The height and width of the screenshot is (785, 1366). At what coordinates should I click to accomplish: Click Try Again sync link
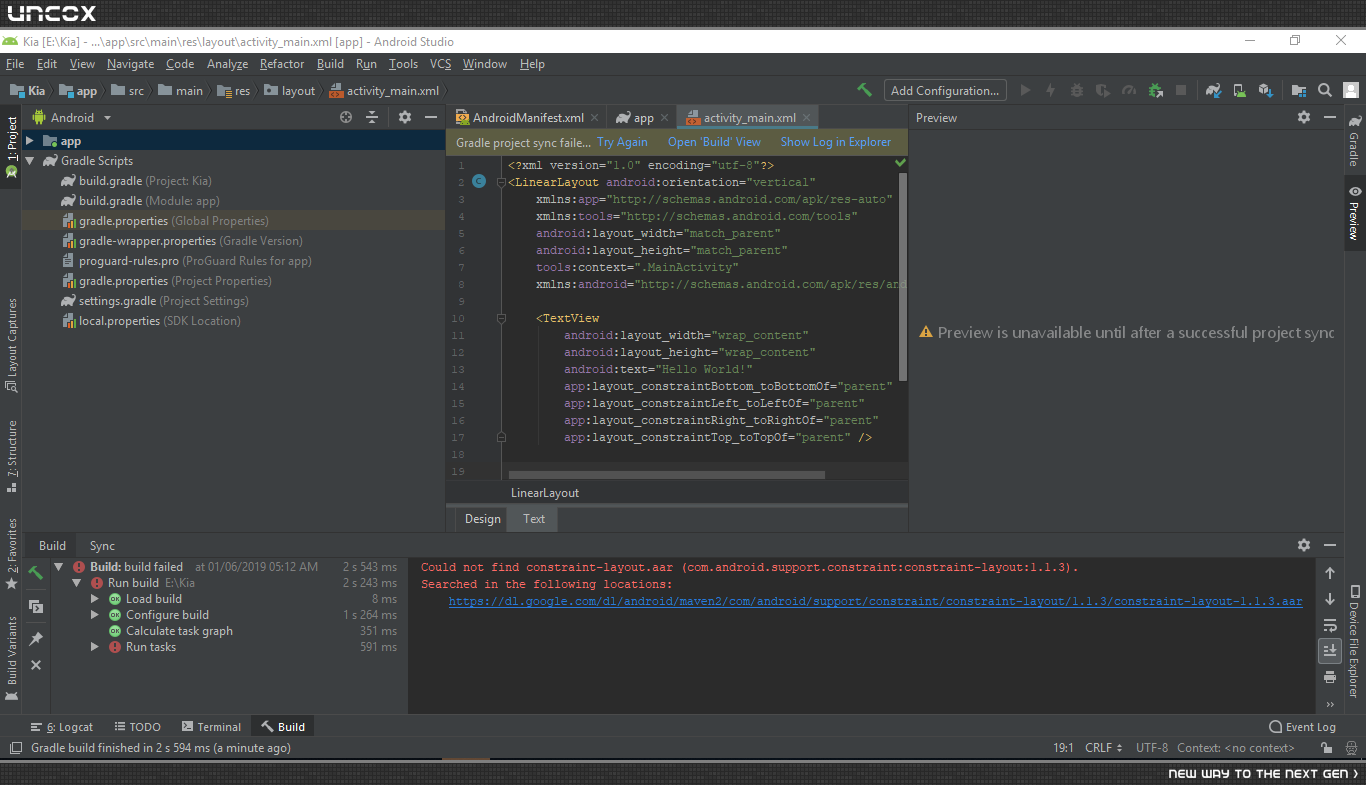[x=622, y=142]
